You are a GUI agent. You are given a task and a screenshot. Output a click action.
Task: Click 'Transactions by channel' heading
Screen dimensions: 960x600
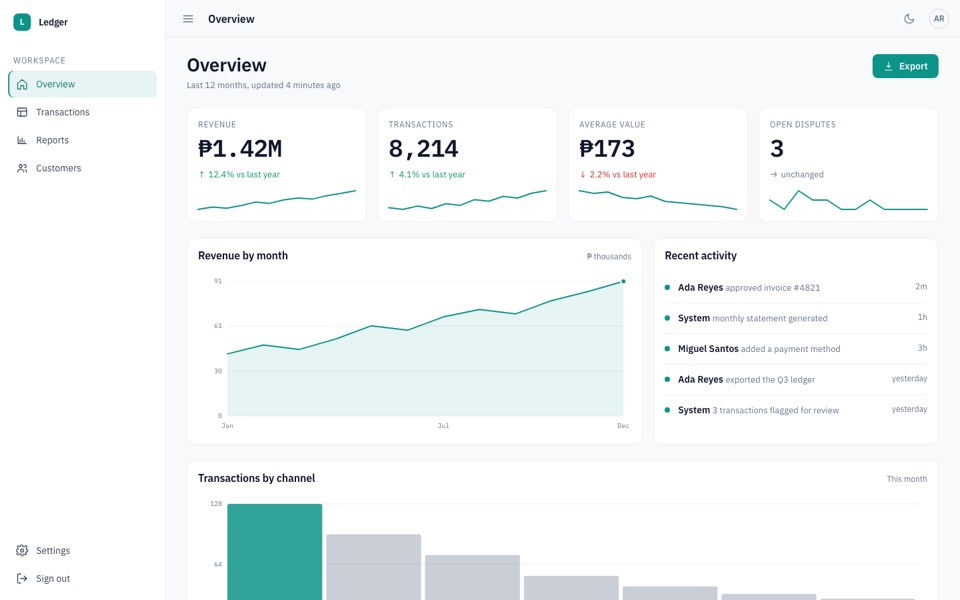tap(257, 478)
